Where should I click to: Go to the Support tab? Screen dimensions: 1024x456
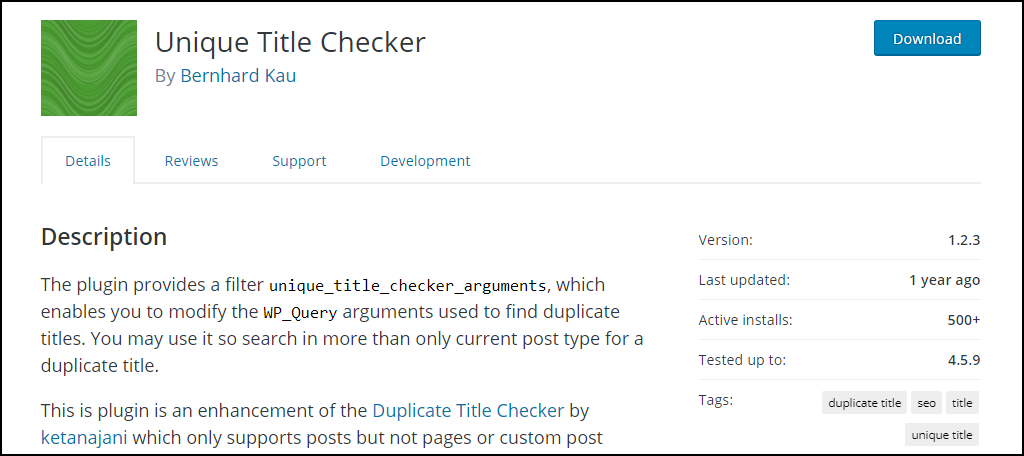pyautogui.click(x=299, y=161)
